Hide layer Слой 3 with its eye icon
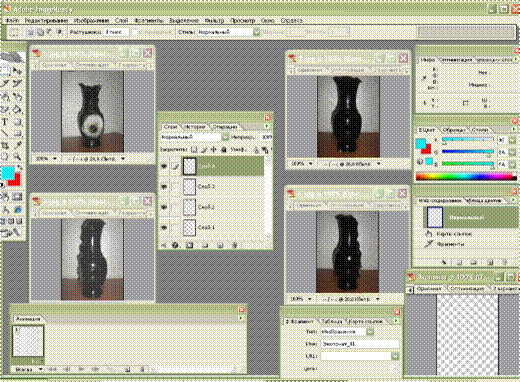520x382 pixels. [164, 187]
